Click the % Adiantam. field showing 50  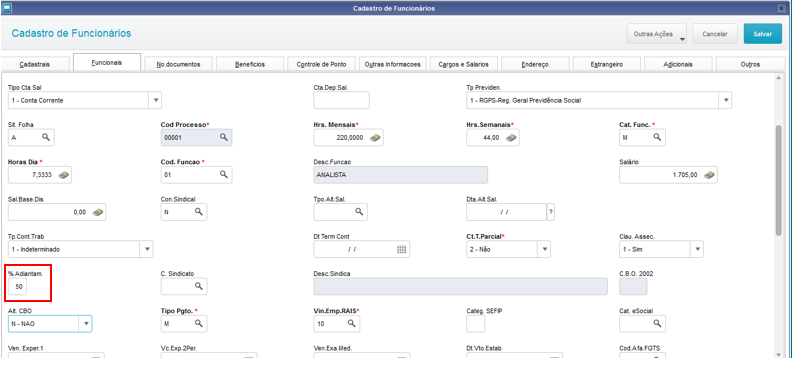[18, 287]
